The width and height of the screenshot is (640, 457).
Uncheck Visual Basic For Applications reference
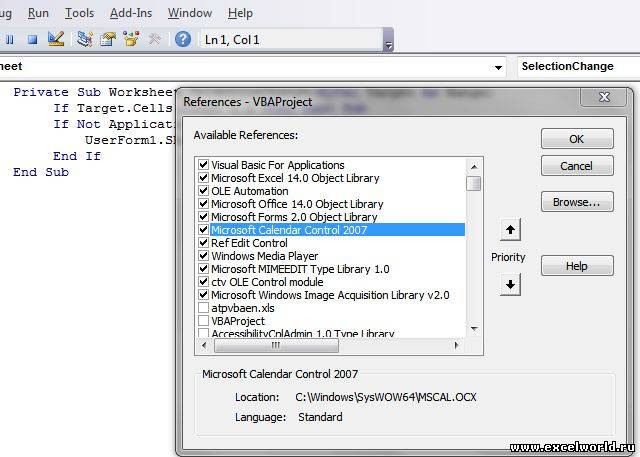pos(203,165)
